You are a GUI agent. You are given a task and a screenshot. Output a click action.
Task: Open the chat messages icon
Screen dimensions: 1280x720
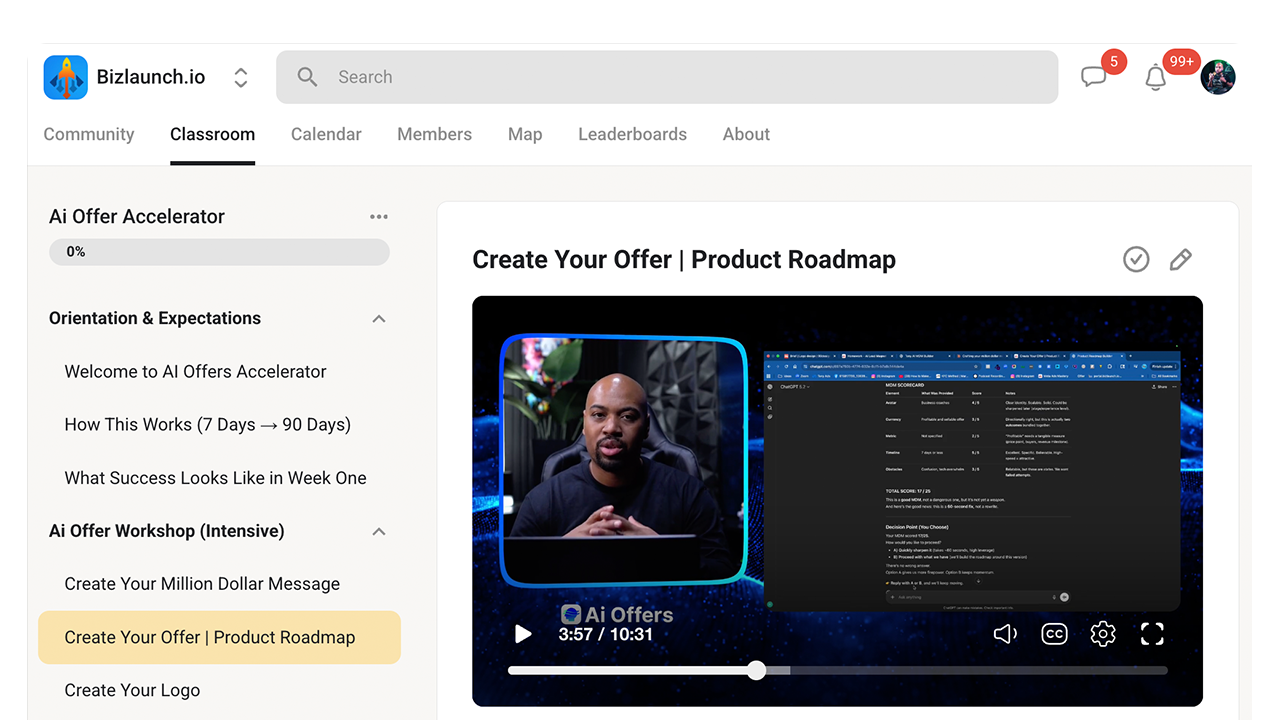pos(1094,77)
